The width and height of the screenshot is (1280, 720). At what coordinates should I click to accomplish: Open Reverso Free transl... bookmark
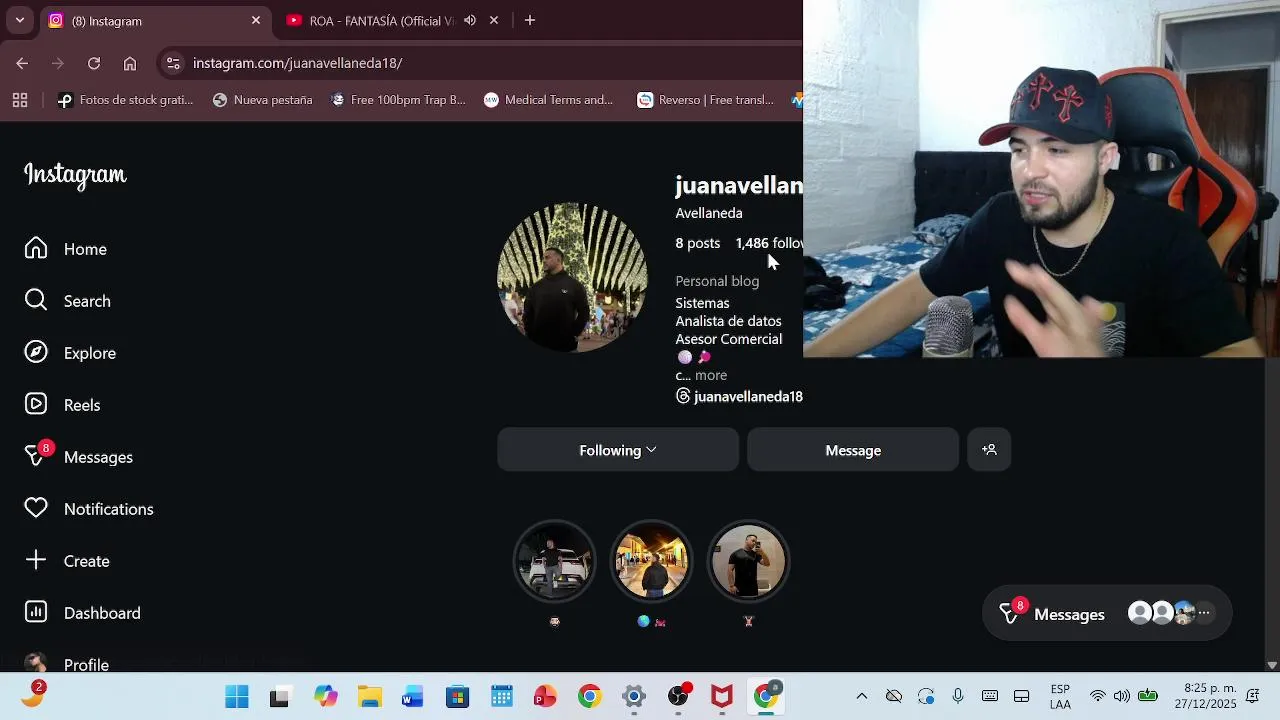(706, 100)
